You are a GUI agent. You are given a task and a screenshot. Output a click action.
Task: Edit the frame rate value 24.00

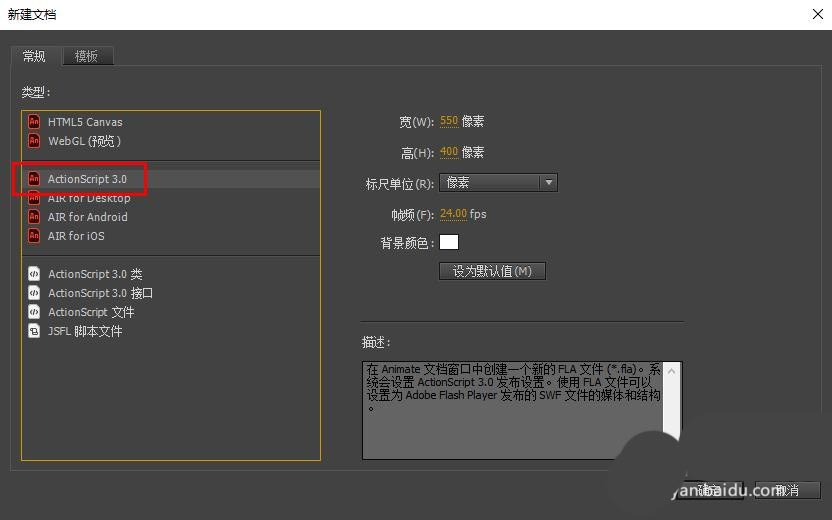453,214
